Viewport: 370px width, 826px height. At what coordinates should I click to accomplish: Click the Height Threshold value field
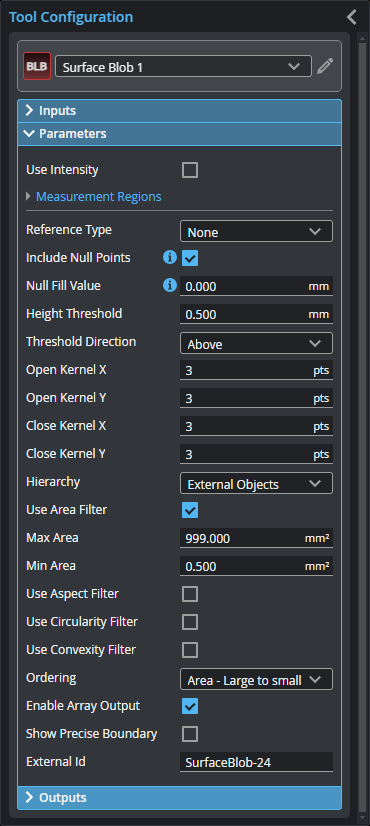(256, 314)
